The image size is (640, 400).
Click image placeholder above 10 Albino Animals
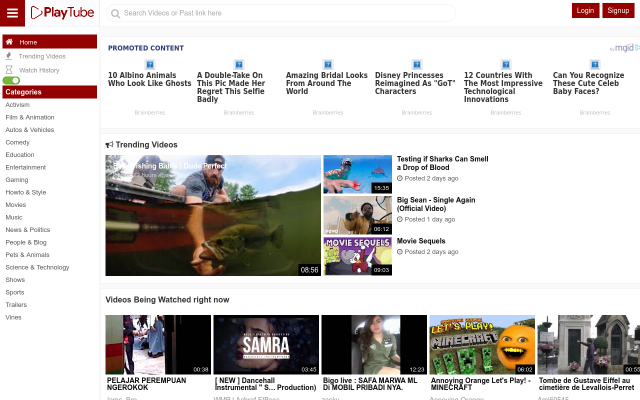[150, 64]
